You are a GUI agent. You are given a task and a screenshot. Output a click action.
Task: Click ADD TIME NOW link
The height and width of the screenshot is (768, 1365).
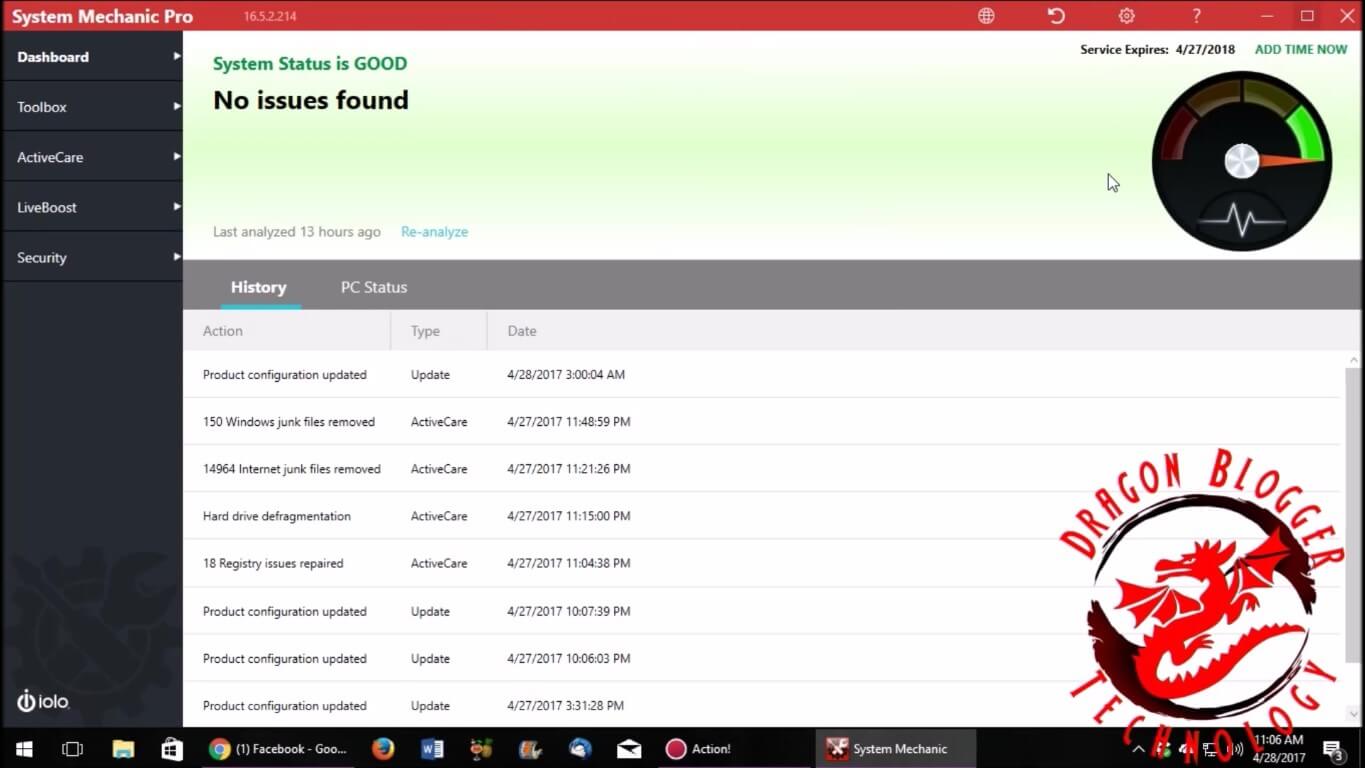coord(1300,49)
